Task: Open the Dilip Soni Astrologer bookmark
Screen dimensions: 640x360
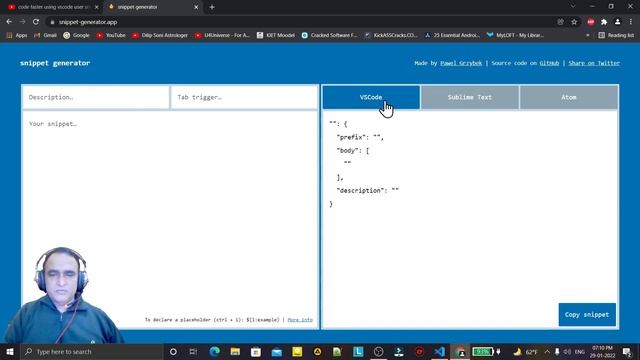Action: tap(160, 35)
